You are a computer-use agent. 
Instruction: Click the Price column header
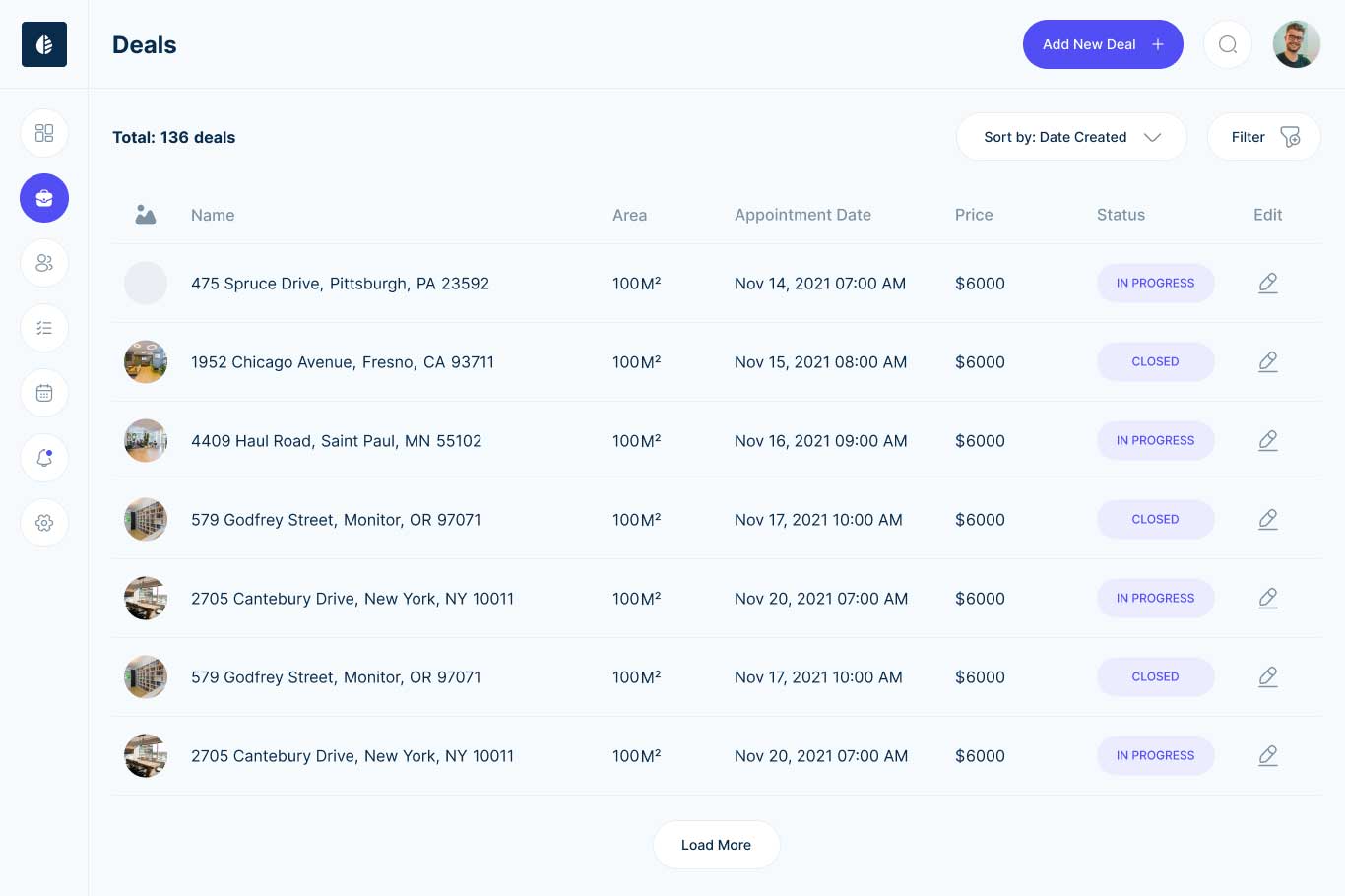point(974,215)
